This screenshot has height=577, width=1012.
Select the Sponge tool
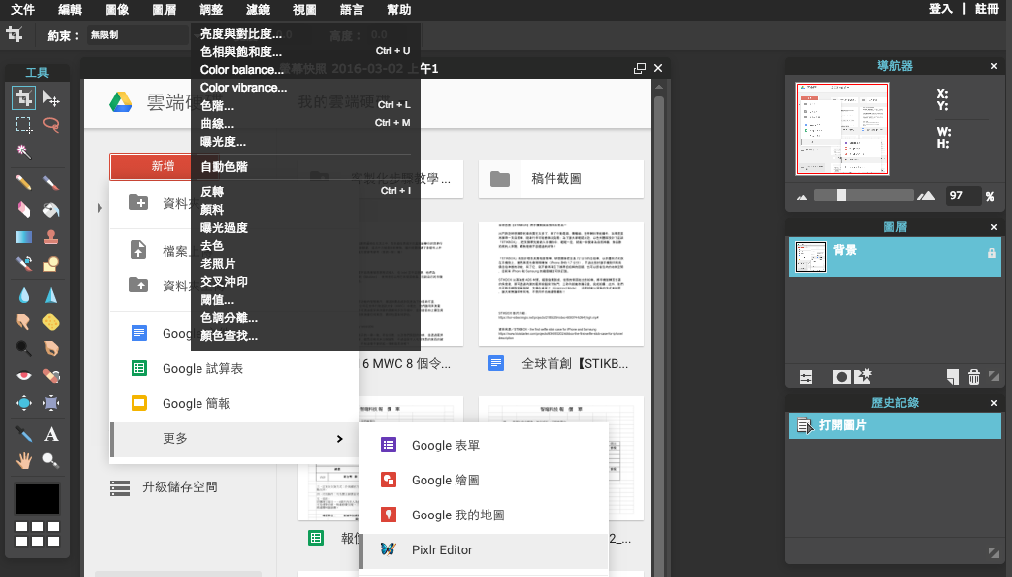point(51,321)
